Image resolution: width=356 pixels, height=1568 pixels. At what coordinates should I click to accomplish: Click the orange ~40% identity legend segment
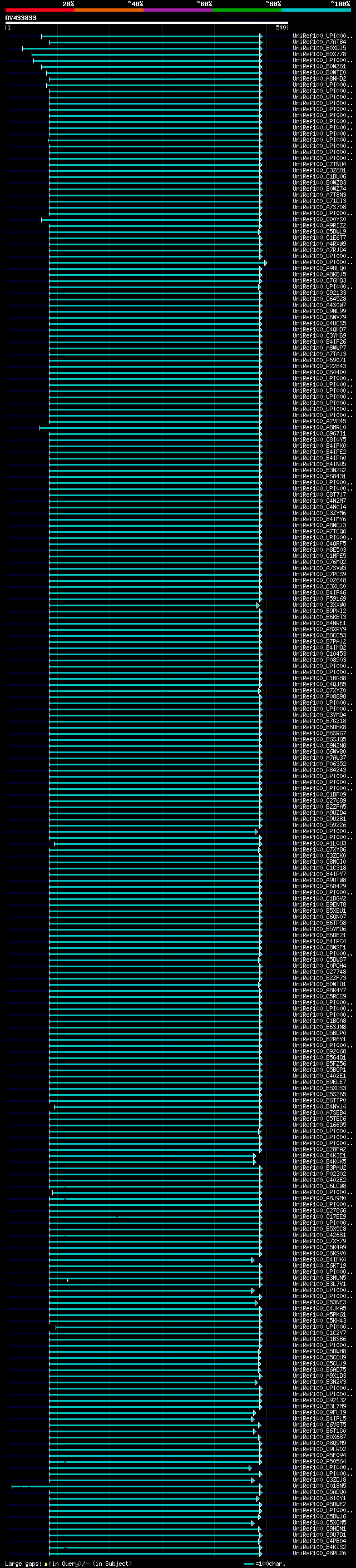click(109, 10)
